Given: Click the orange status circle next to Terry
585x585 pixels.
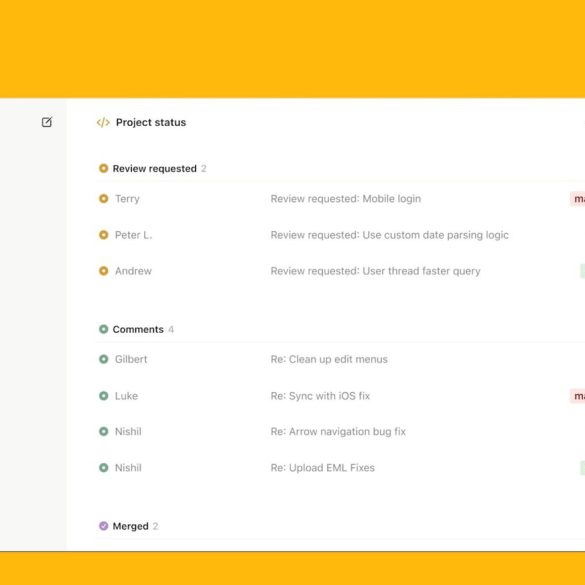Looking at the screenshot, I should (x=104, y=198).
